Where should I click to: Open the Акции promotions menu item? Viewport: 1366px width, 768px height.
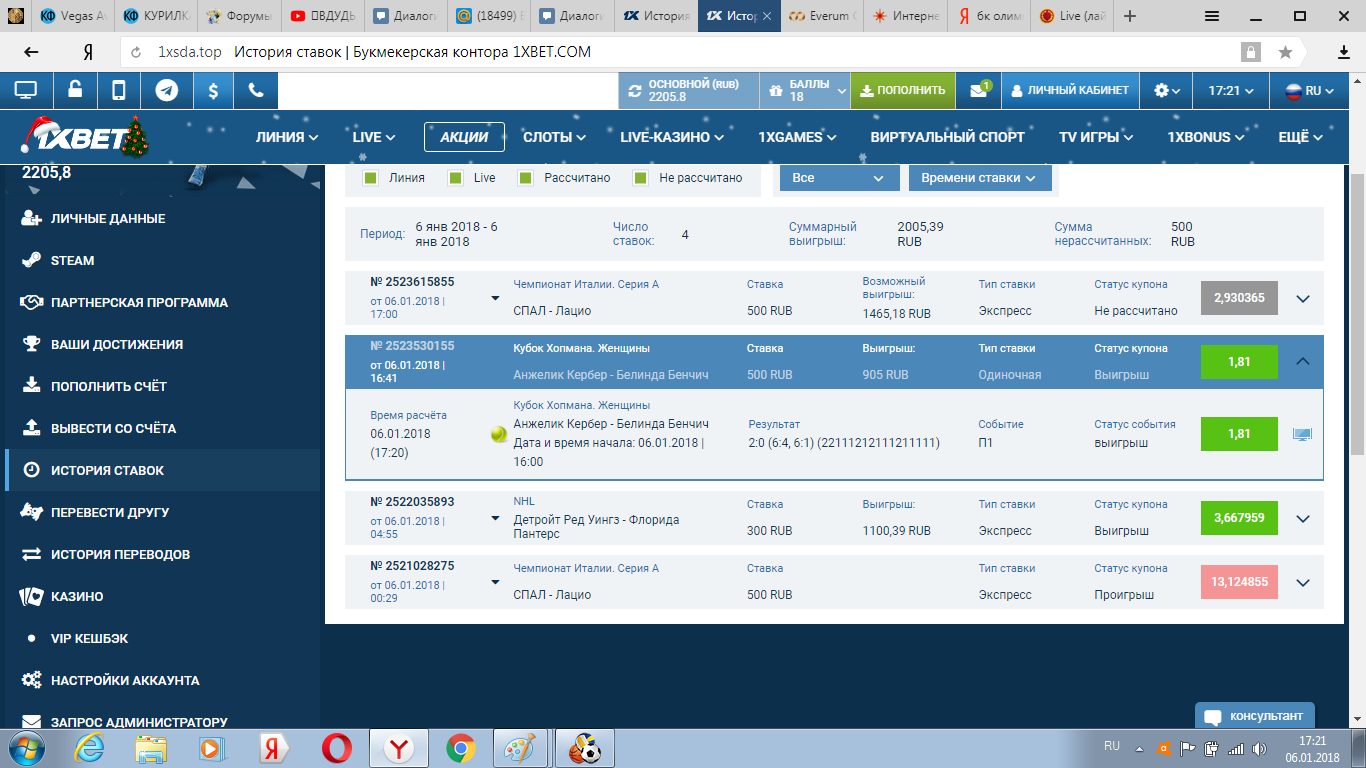tap(464, 137)
